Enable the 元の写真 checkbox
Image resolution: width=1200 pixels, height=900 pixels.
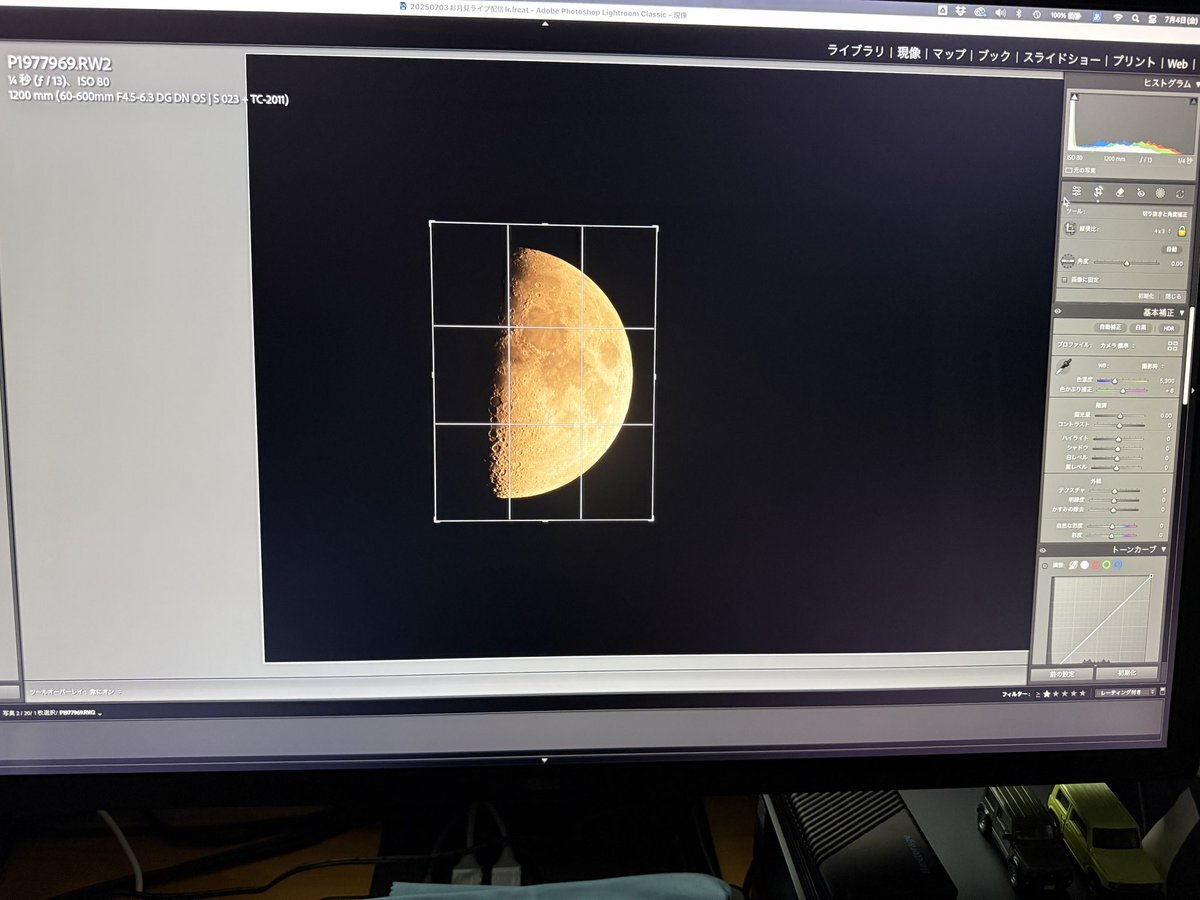click(x=1069, y=171)
